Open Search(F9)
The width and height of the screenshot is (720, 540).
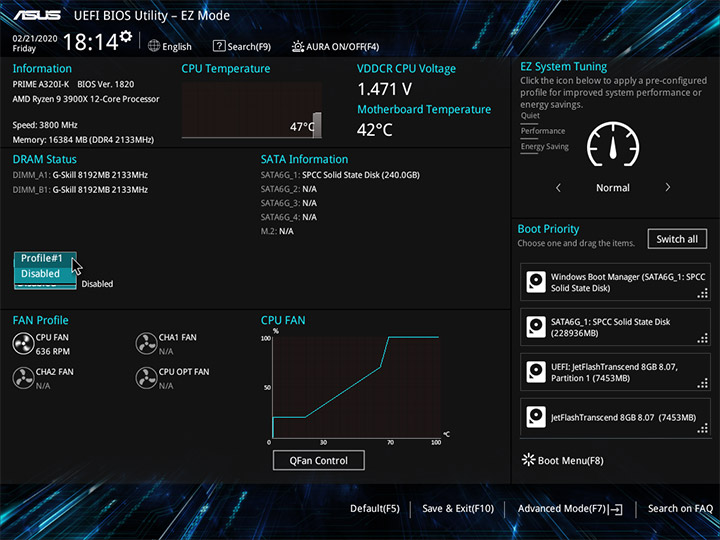click(242, 46)
